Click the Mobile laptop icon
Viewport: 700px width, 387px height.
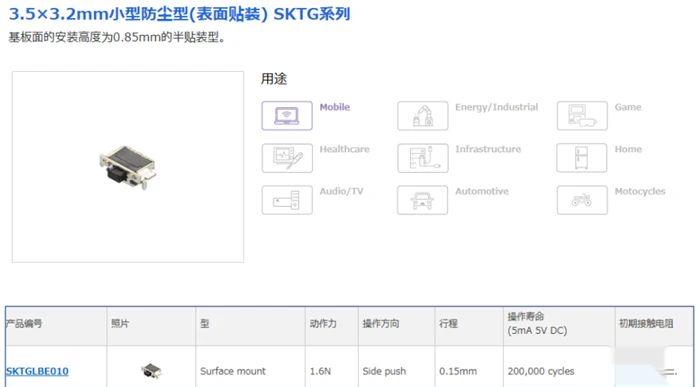click(287, 116)
